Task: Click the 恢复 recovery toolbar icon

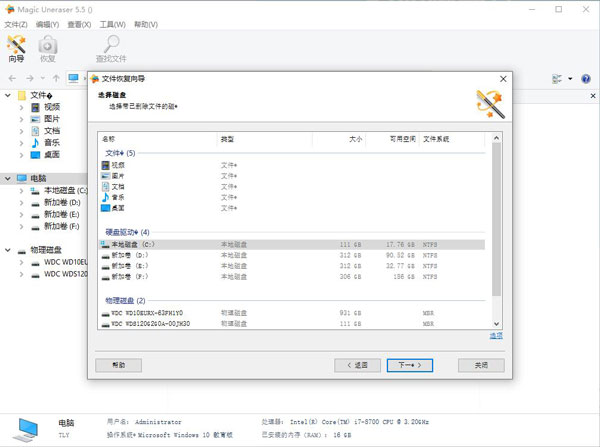Action: (x=47, y=49)
